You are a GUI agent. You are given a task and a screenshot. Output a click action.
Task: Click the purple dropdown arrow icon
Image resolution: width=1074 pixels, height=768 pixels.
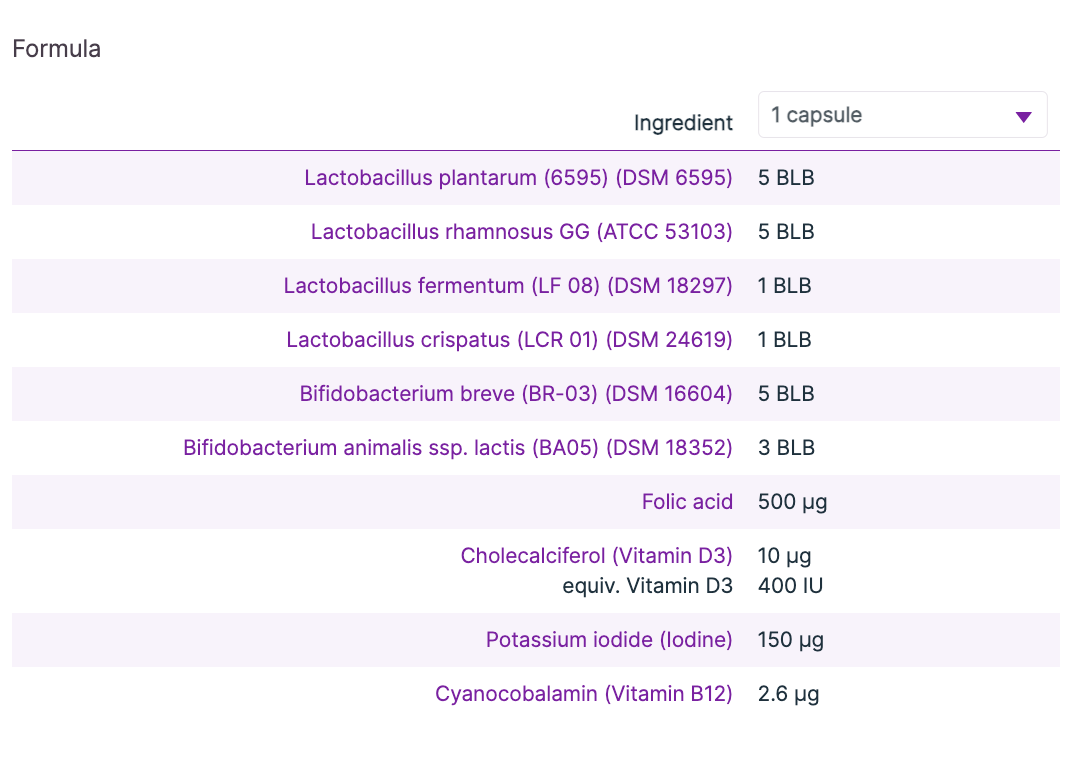1023,117
